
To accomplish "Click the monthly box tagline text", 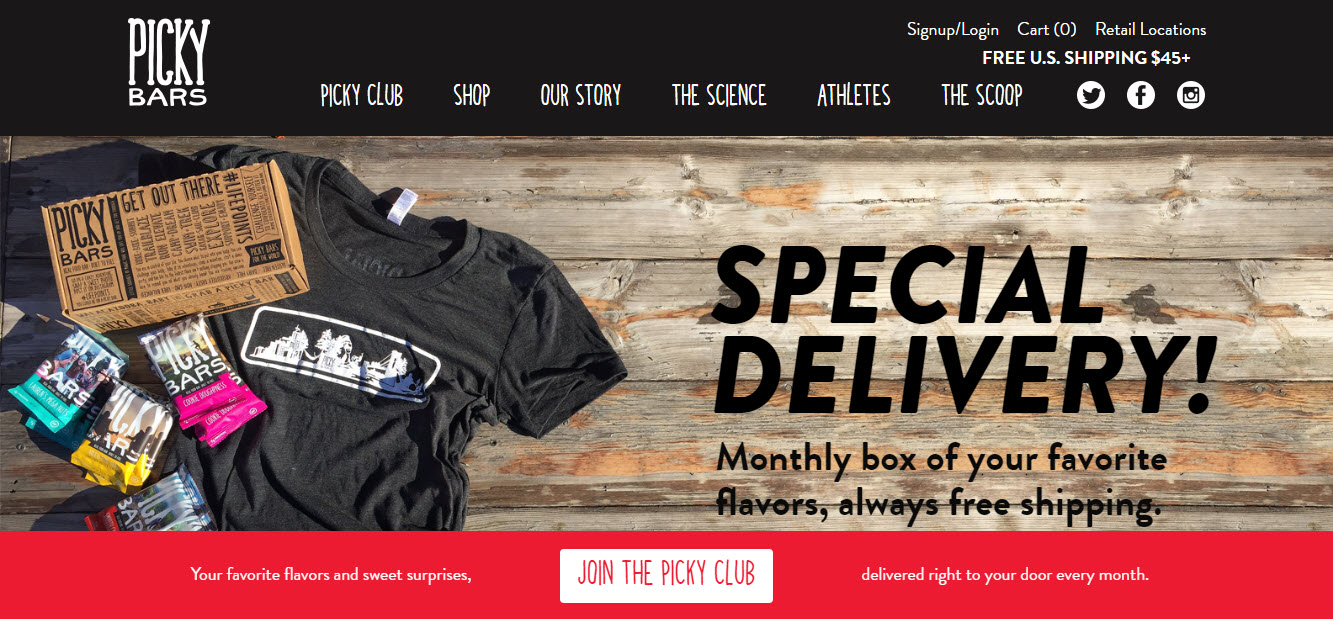I will click(942, 481).
